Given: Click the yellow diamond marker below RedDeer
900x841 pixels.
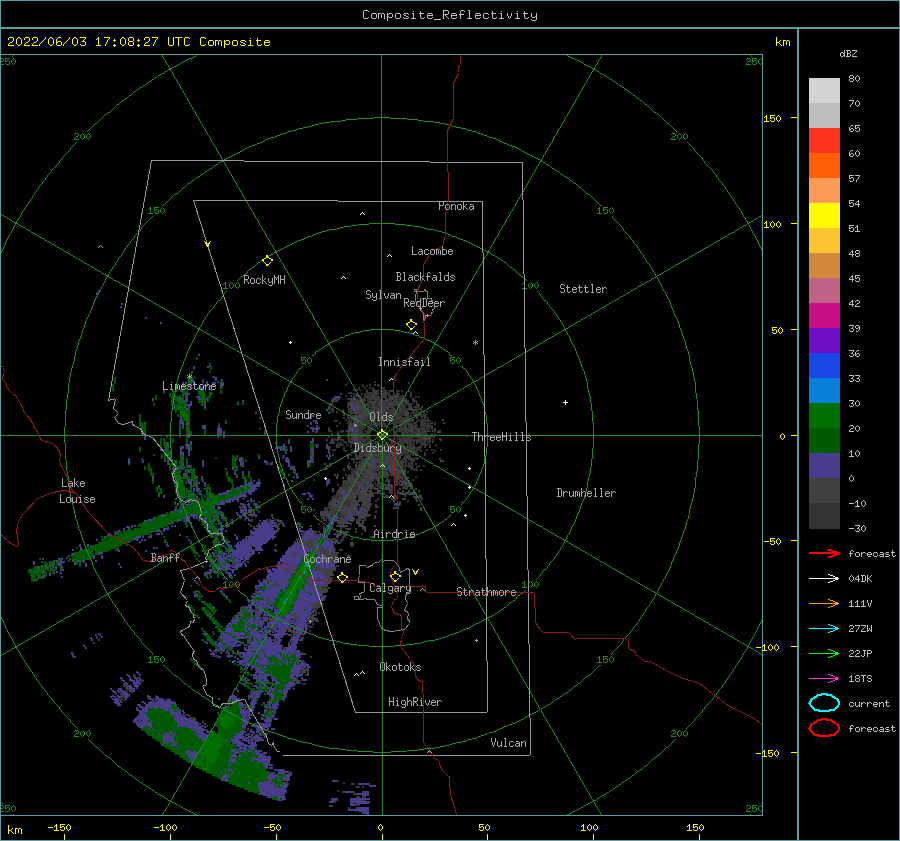Looking at the screenshot, I should pos(411,325).
